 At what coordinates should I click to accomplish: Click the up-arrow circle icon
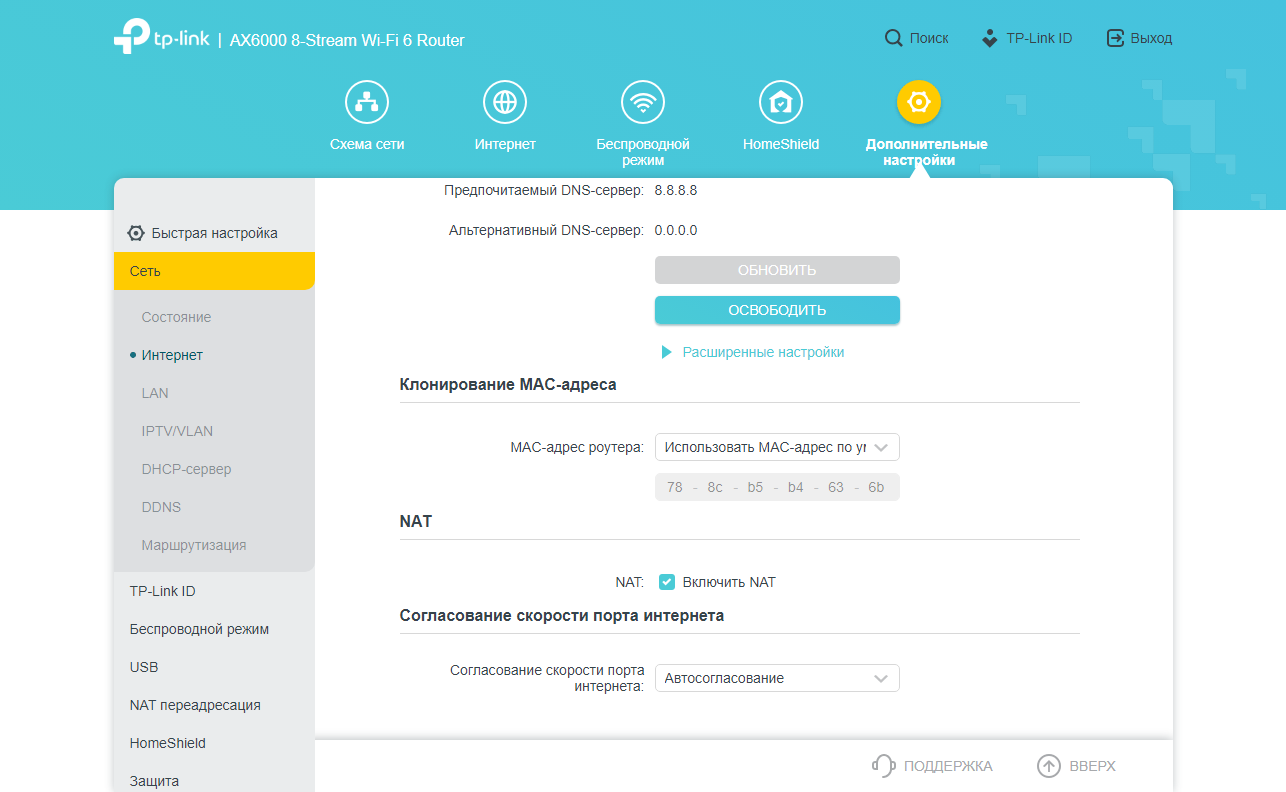1048,766
